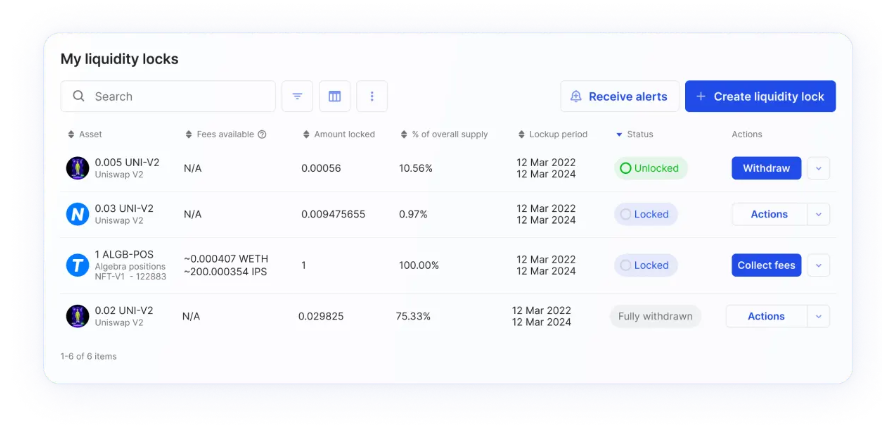The image size is (882, 430).
Task: Sort by % of overall supply column
Action: [x=444, y=135]
